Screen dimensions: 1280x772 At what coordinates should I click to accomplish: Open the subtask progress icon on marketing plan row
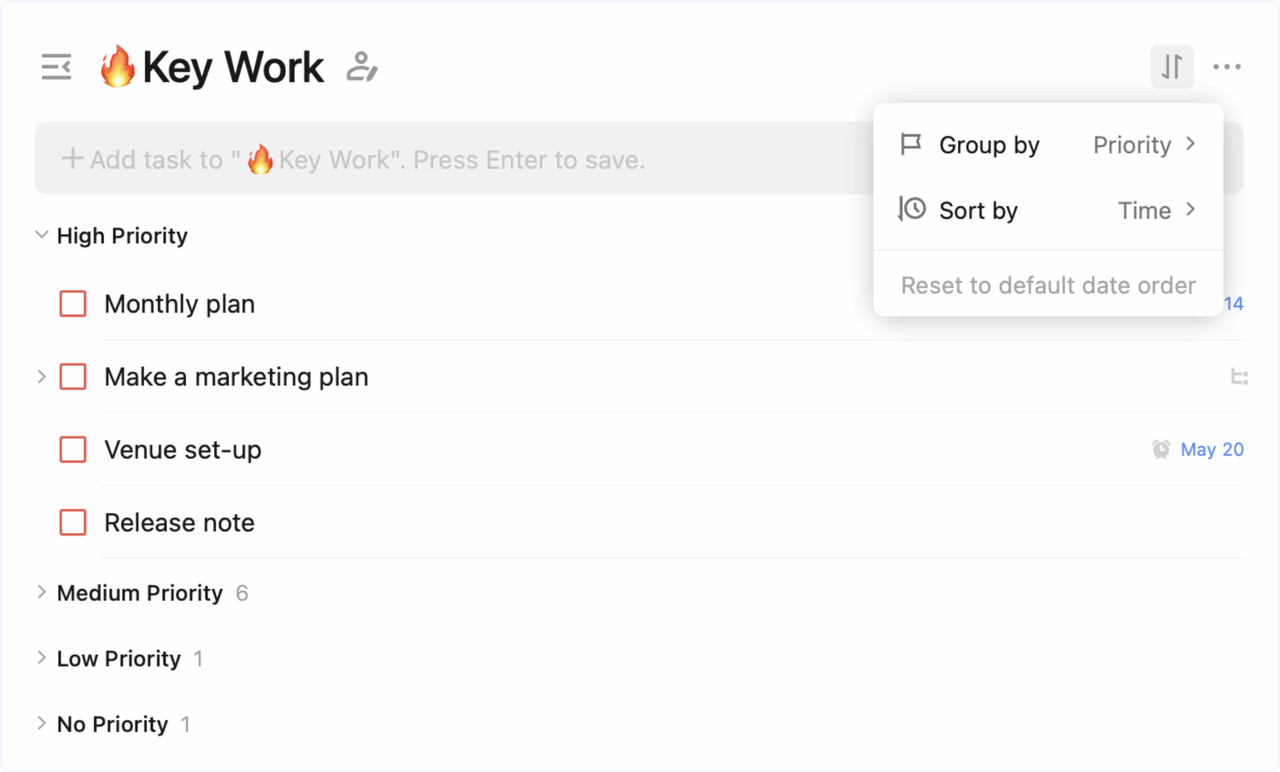click(x=1239, y=376)
